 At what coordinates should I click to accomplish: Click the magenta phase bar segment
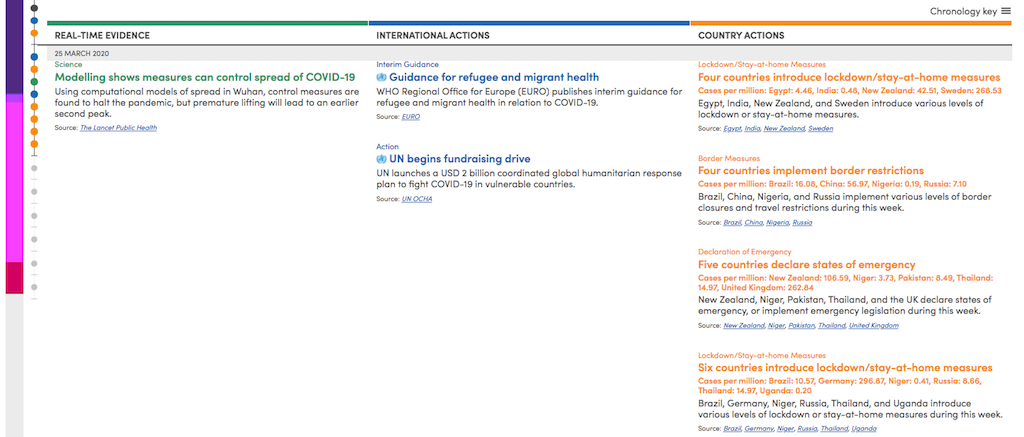tap(14, 182)
